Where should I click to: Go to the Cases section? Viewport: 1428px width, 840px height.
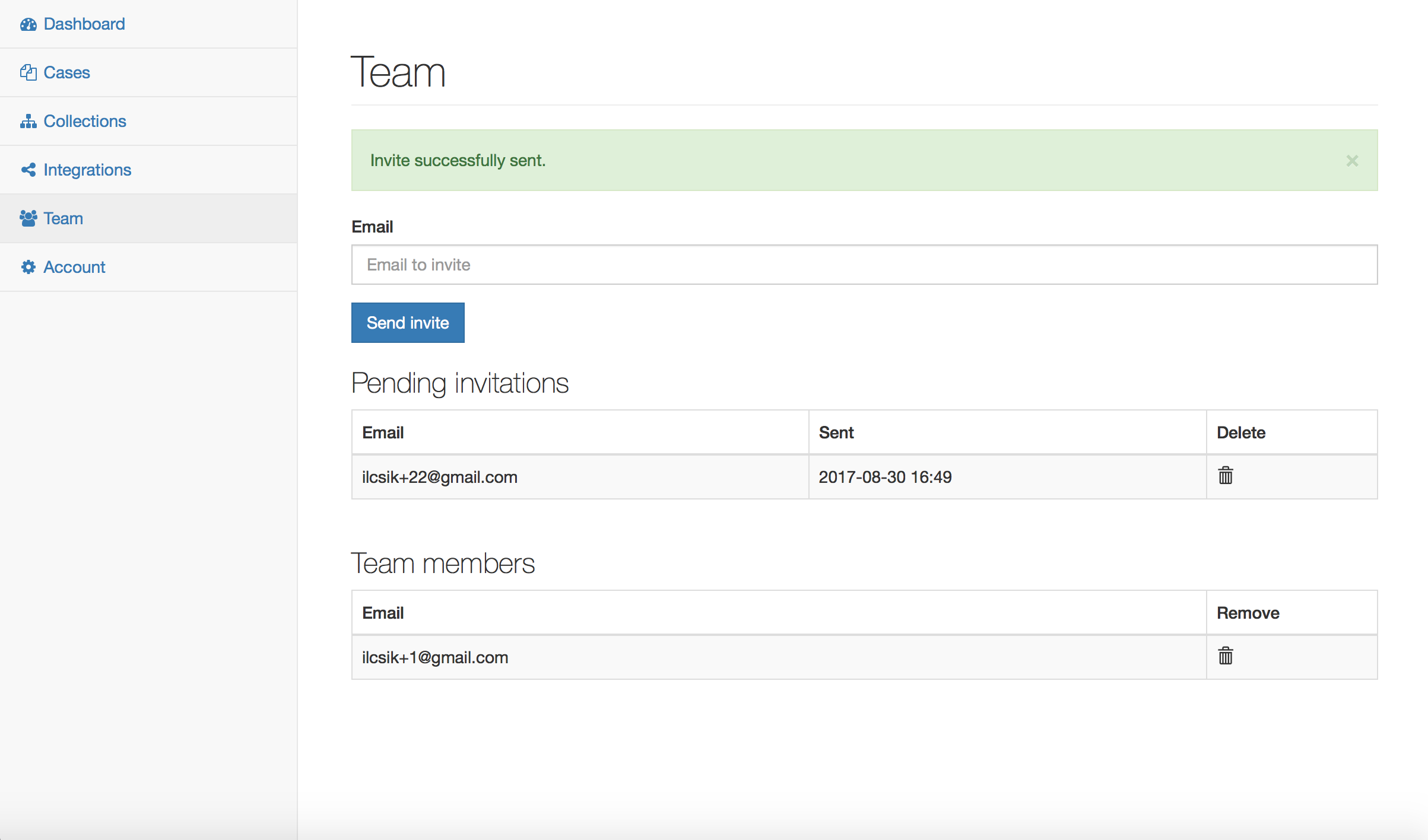(66, 72)
